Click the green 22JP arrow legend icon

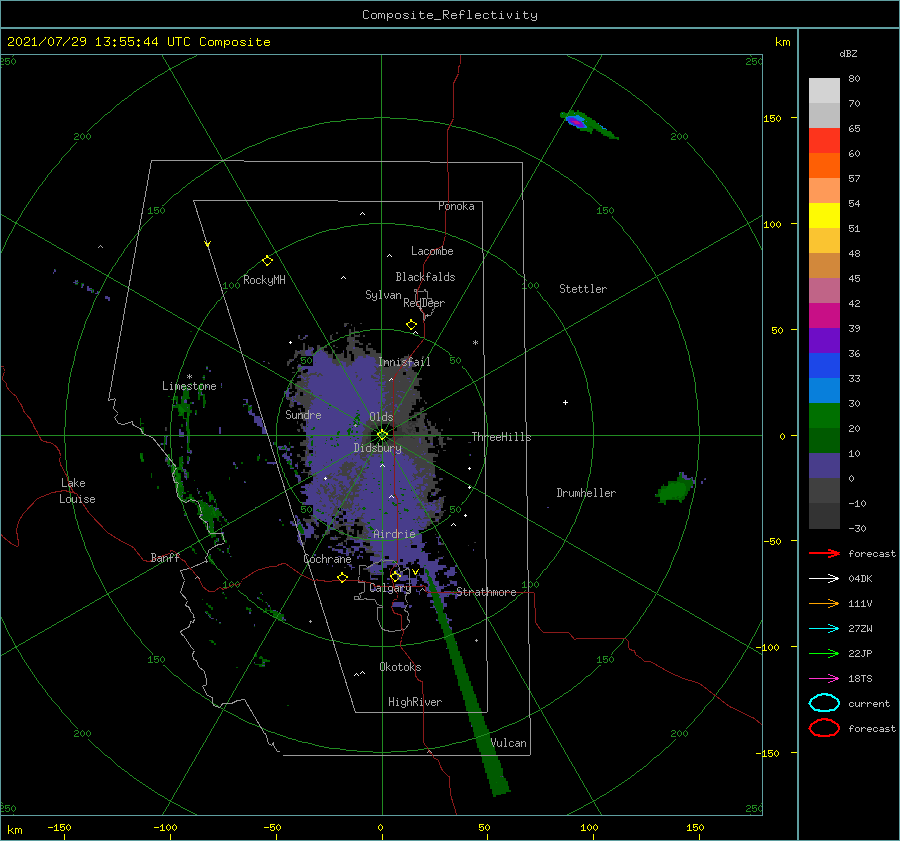click(824, 653)
